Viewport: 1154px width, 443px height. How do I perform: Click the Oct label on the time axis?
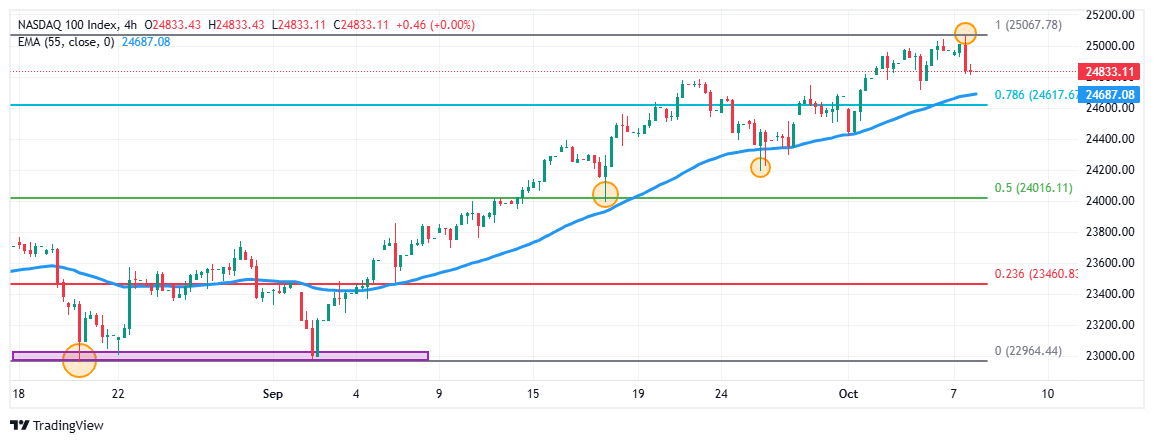point(848,394)
